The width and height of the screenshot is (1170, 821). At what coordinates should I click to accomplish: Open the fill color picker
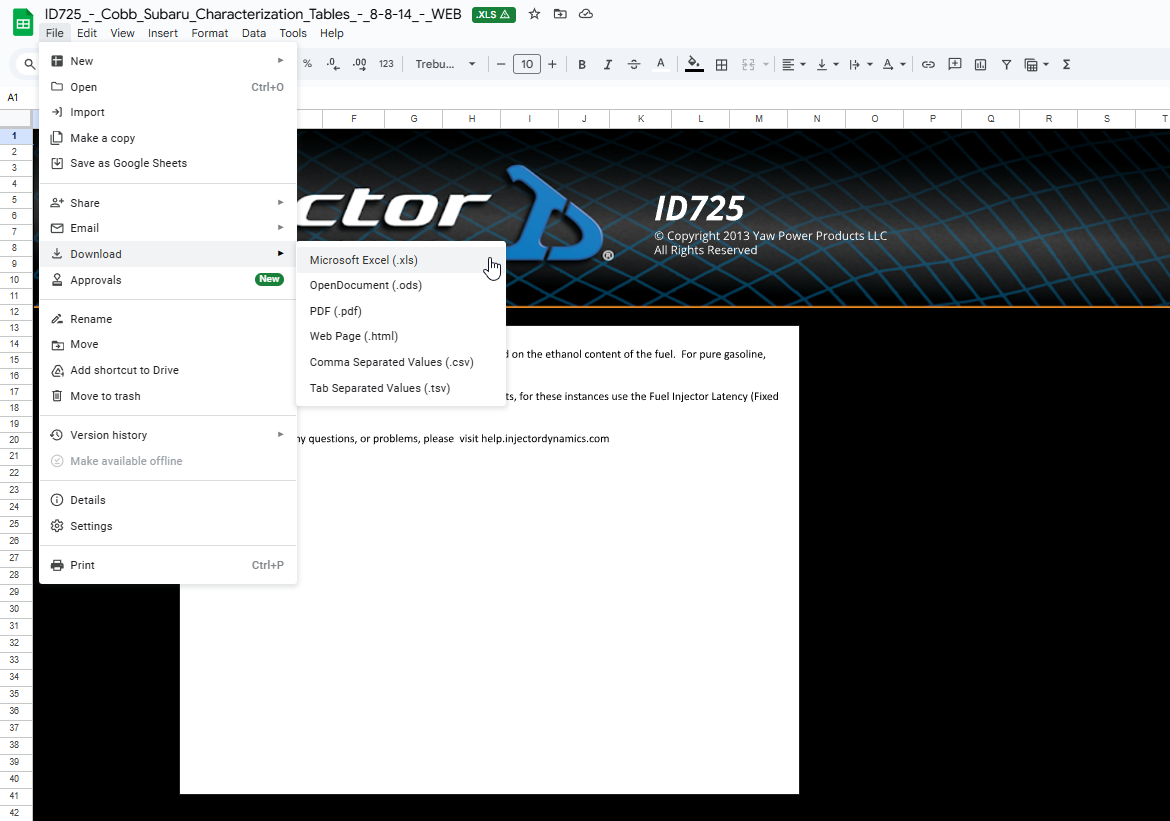tap(694, 64)
